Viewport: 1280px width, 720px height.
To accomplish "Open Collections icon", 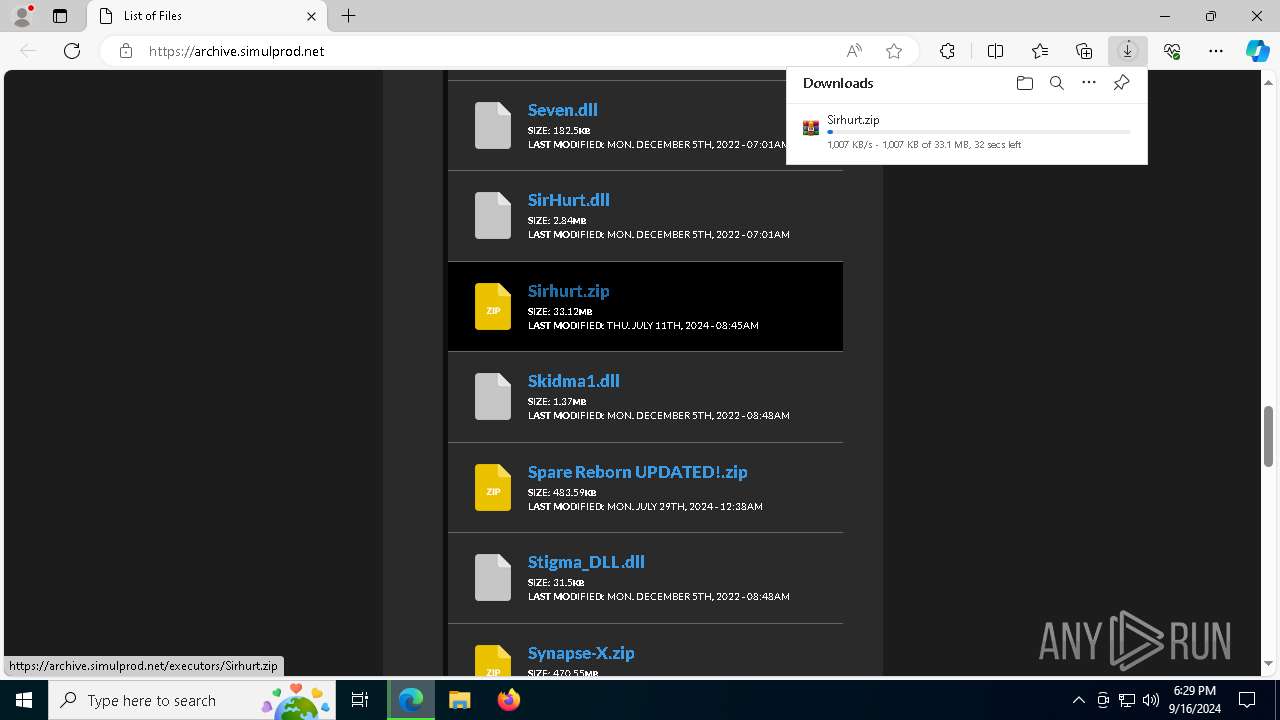I will (1084, 51).
